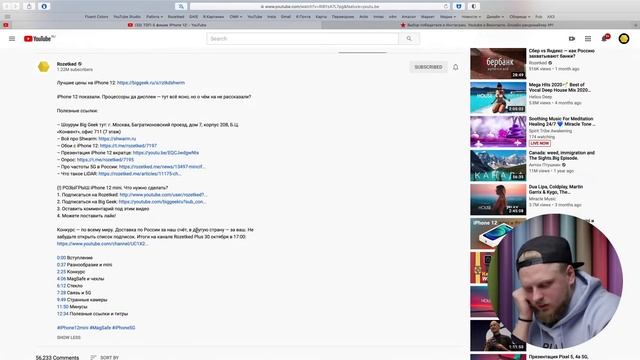Jump to timestamp 11:50 Минусы

[x=62, y=307]
